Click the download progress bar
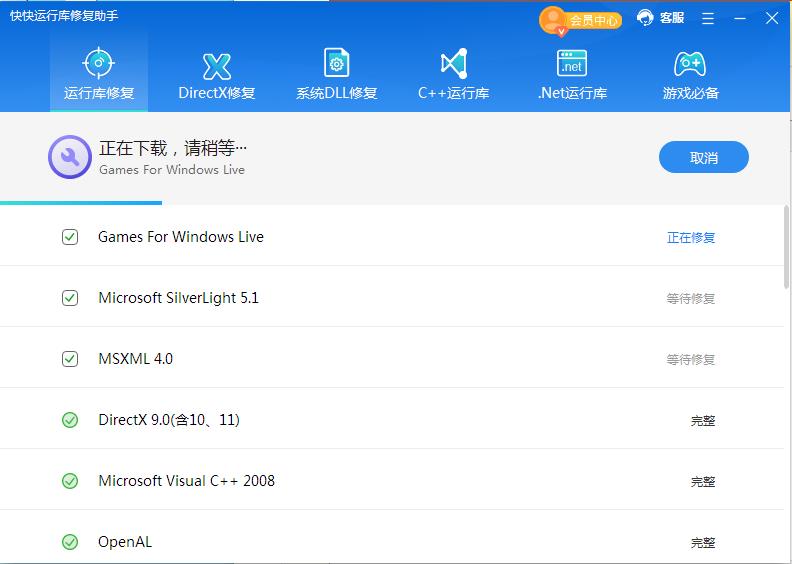This screenshot has width=792, height=564. tap(81, 203)
